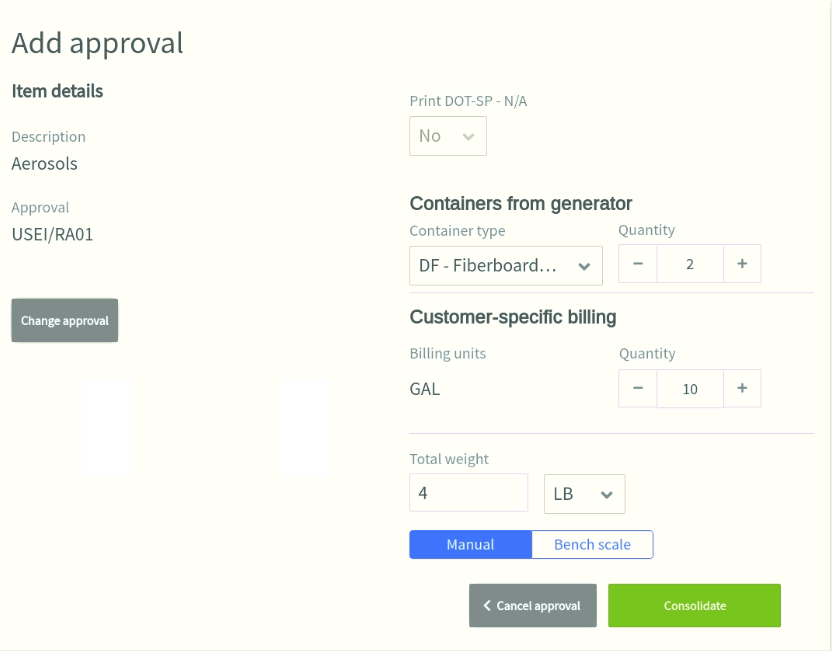Click the USEI/RA01 approval text
Screen dimensions: 832x651
[53, 235]
